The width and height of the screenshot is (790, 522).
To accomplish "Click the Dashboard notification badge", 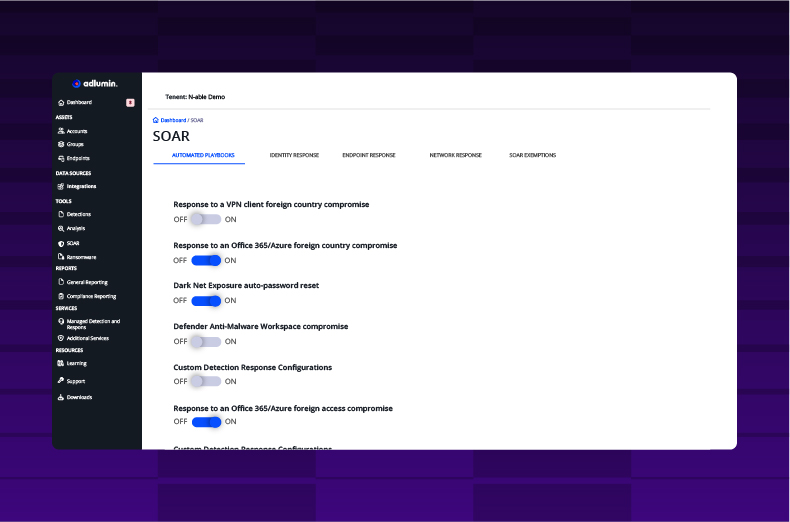I will click(130, 102).
